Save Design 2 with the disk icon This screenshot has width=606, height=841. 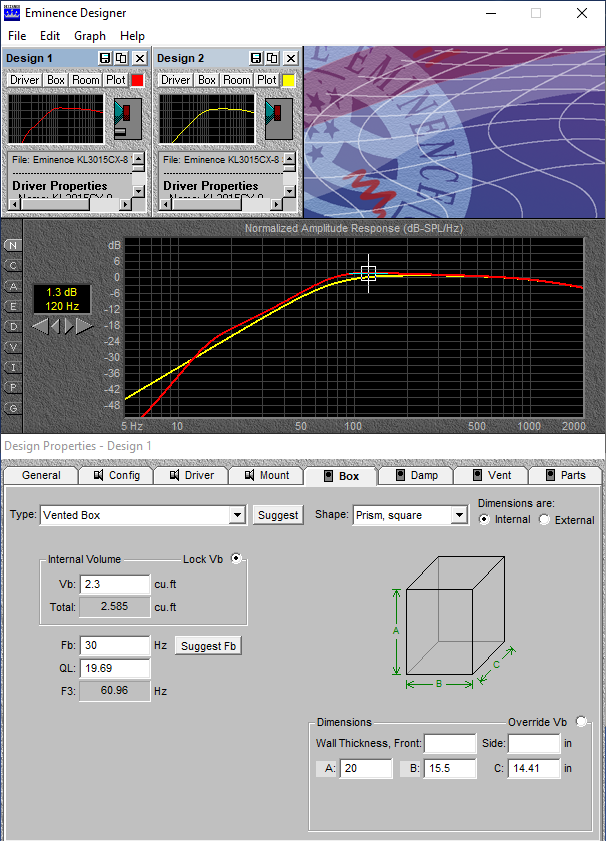tap(256, 58)
